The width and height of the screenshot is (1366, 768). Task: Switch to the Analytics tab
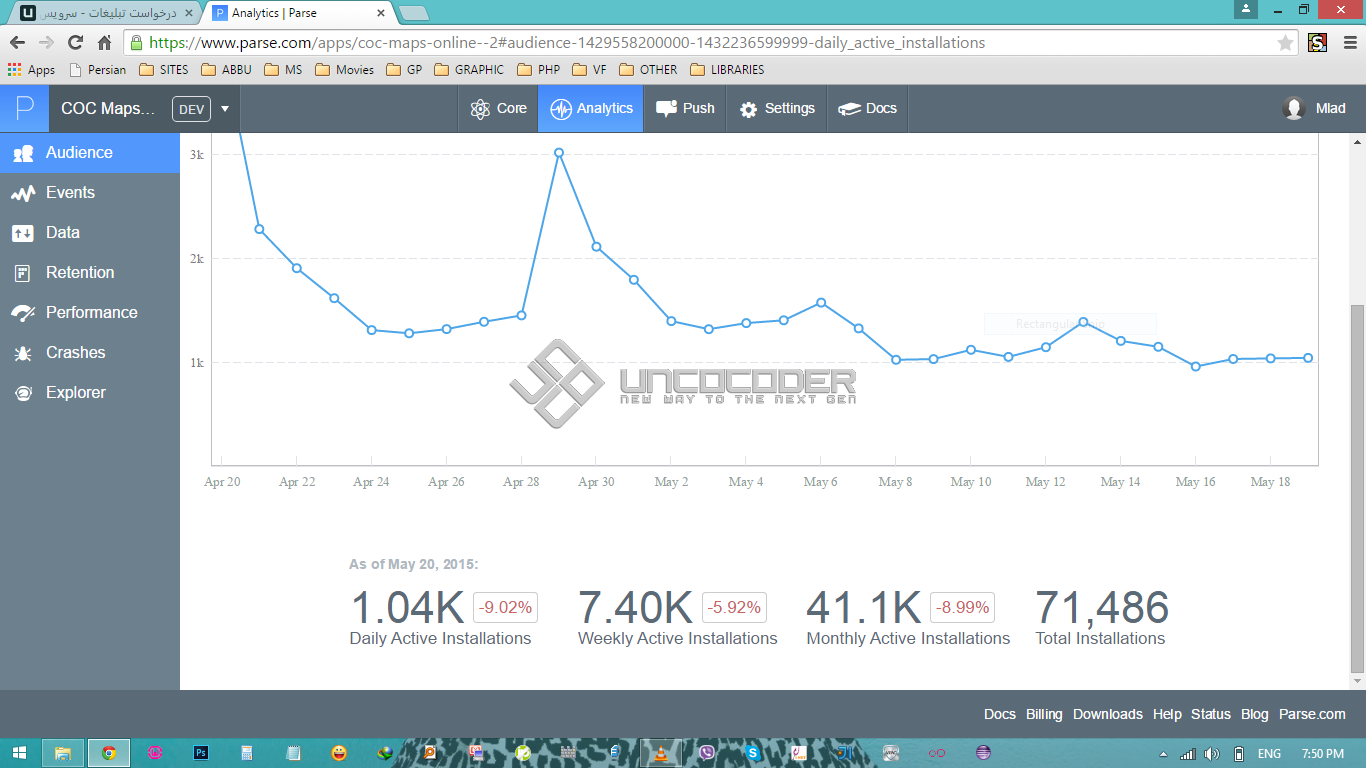592,108
